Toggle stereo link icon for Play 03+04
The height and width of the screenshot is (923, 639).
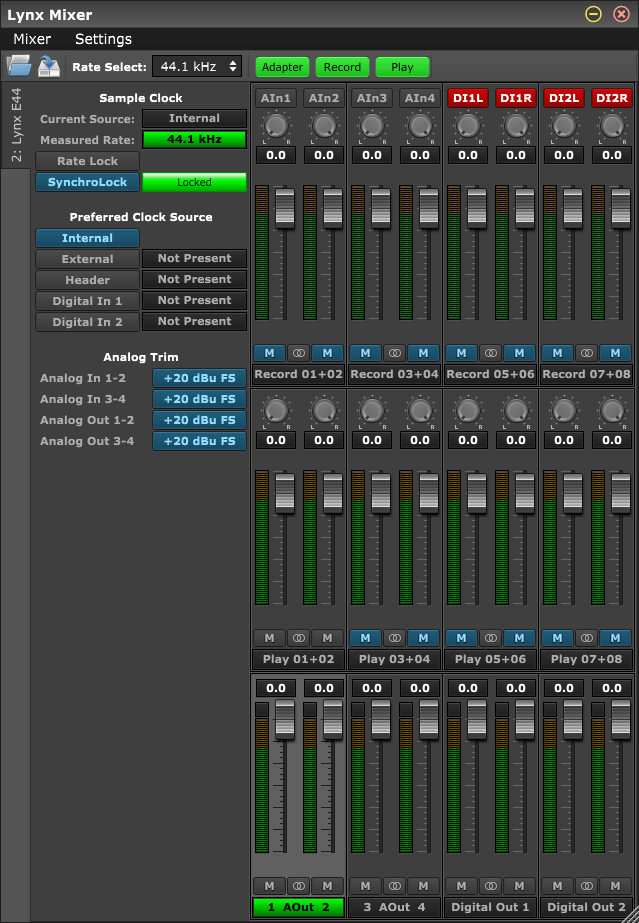(395, 638)
